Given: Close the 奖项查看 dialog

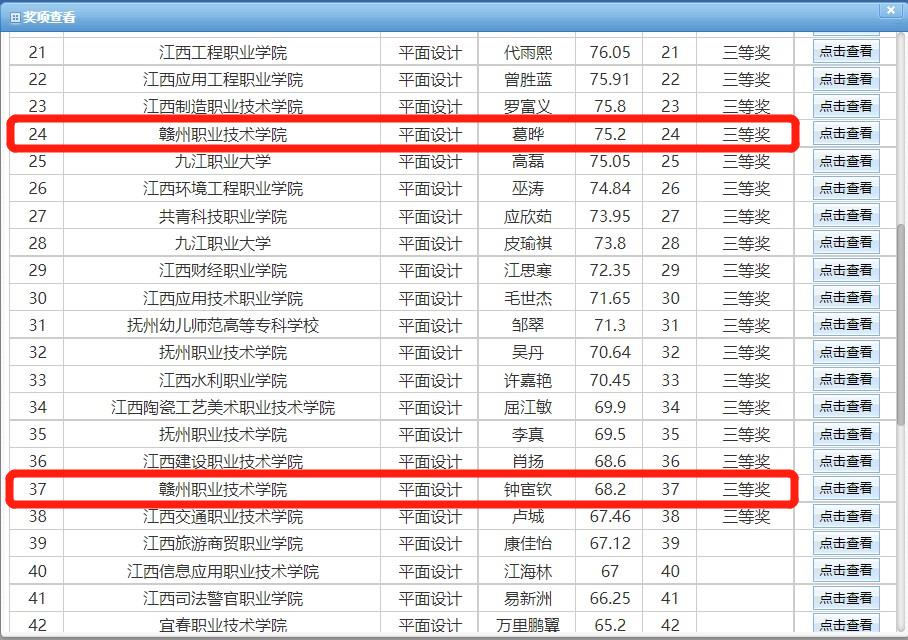Looking at the screenshot, I should [890, 10].
